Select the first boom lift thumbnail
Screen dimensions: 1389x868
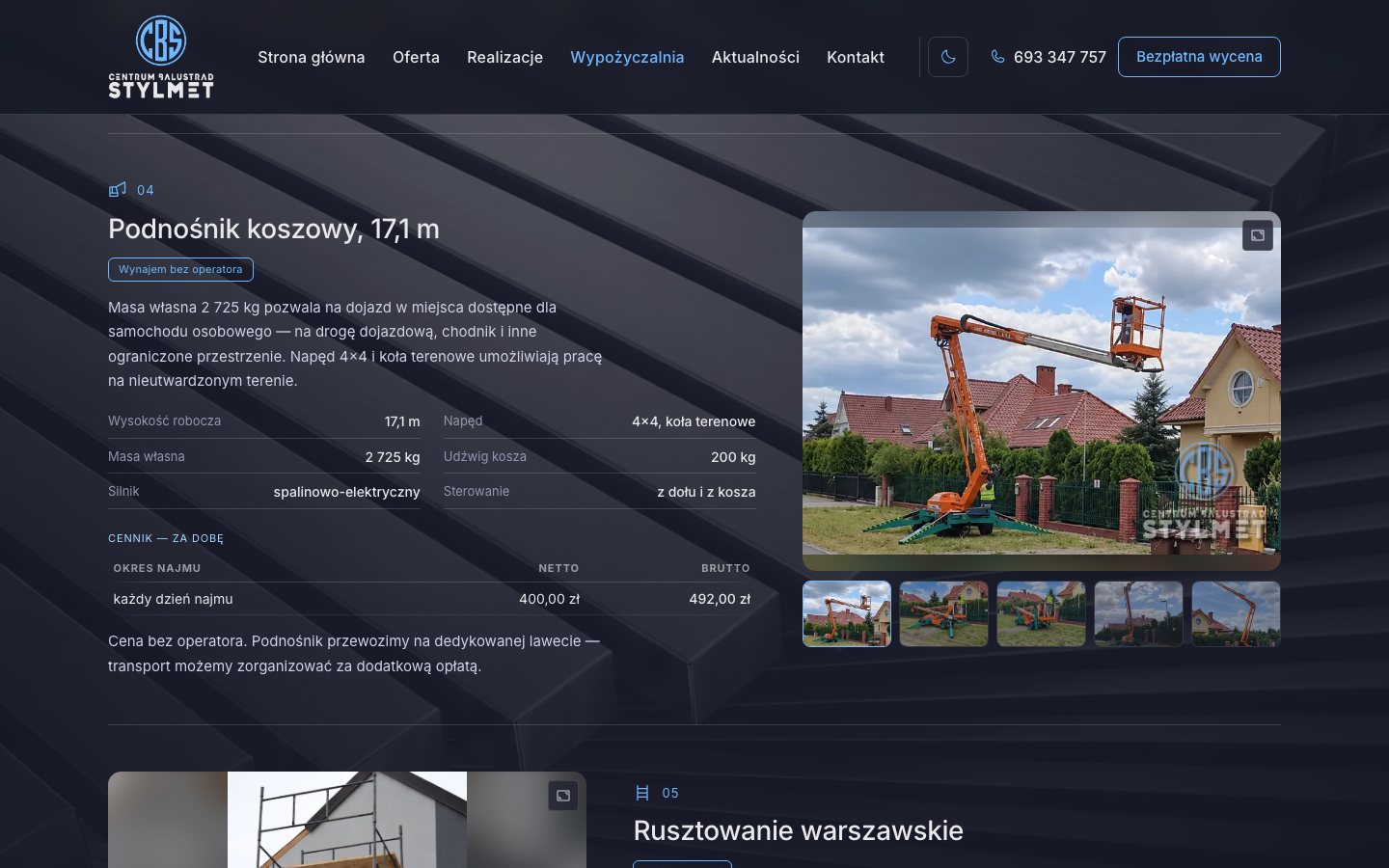847,613
